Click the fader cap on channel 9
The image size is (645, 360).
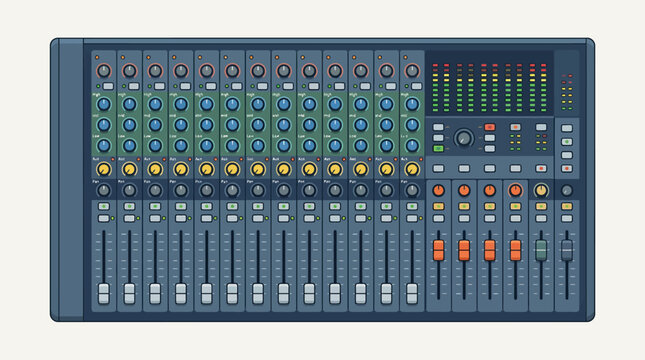pos(309,293)
